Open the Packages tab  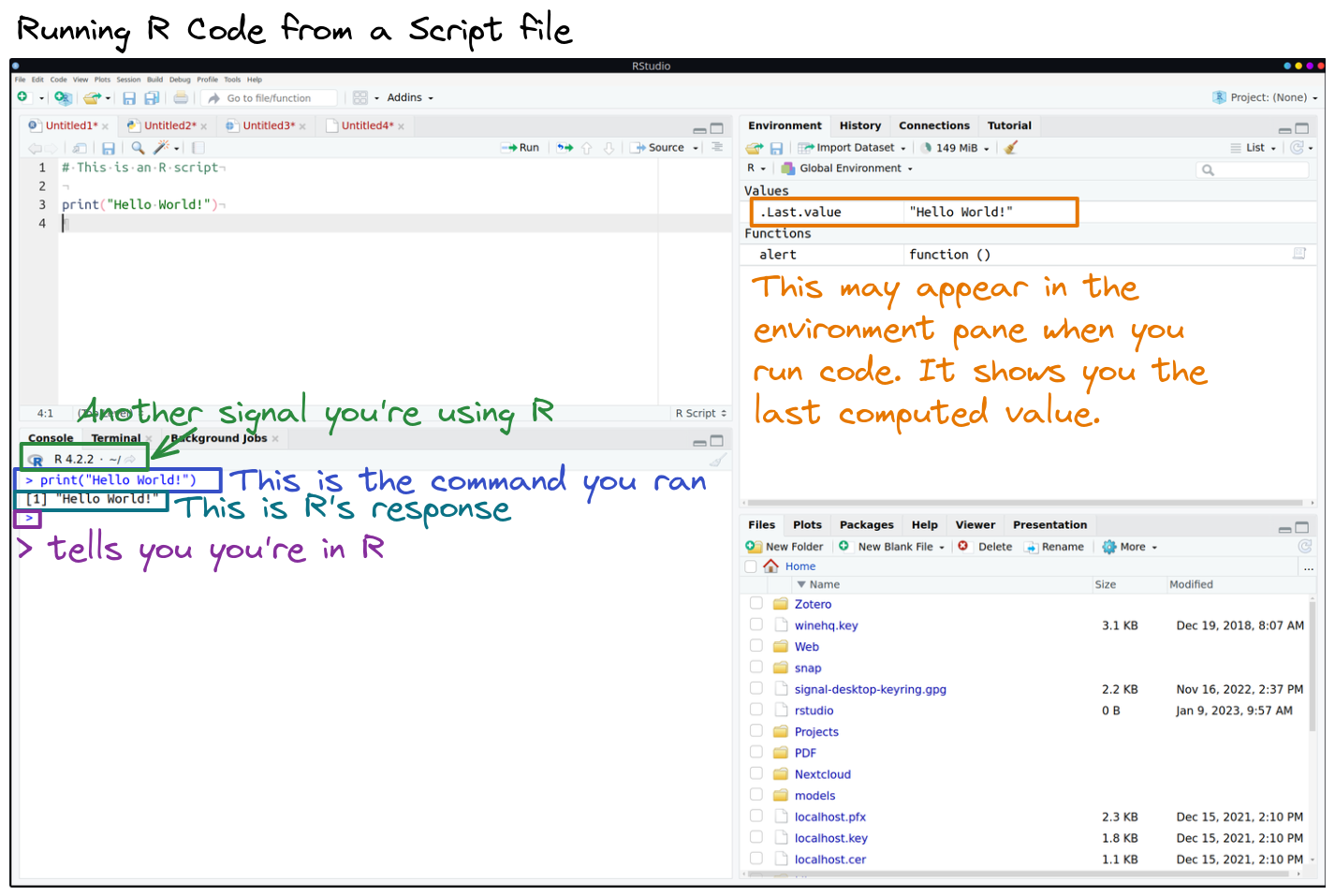(866, 525)
